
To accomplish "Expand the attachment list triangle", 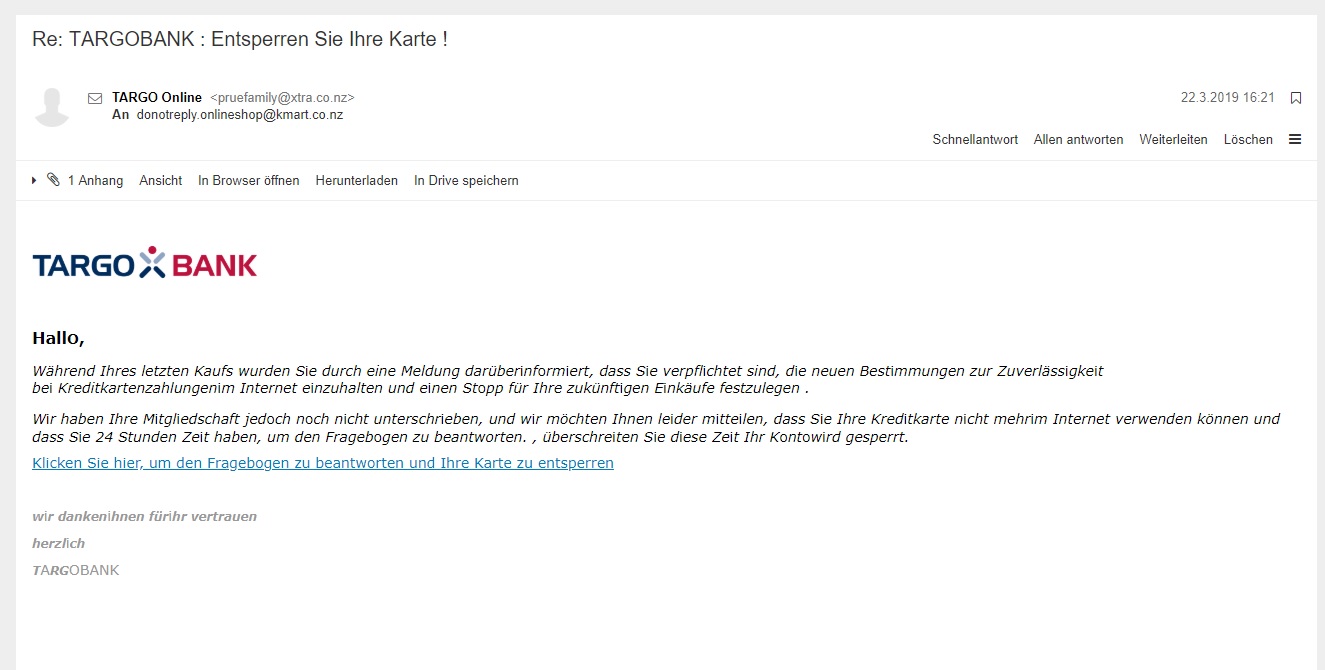I will pos(35,180).
